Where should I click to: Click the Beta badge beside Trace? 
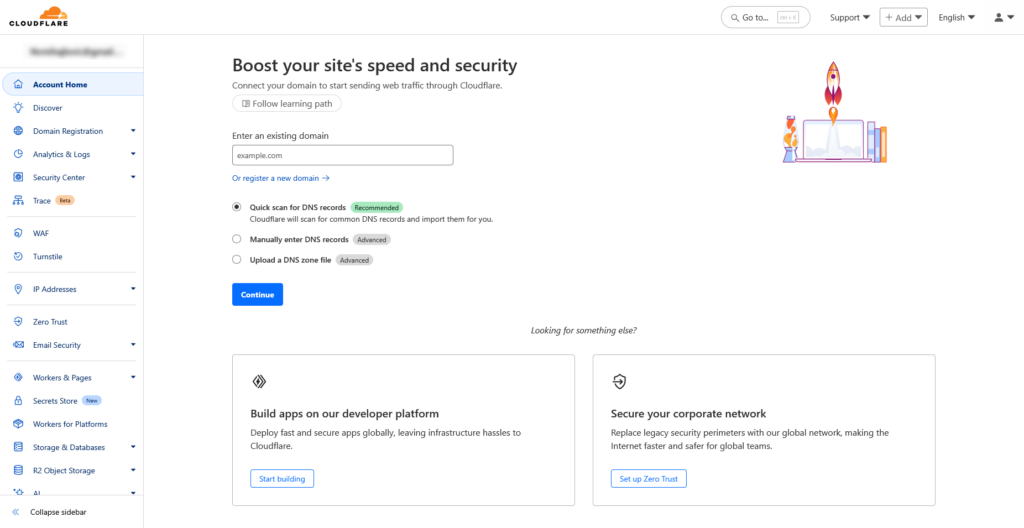point(65,201)
